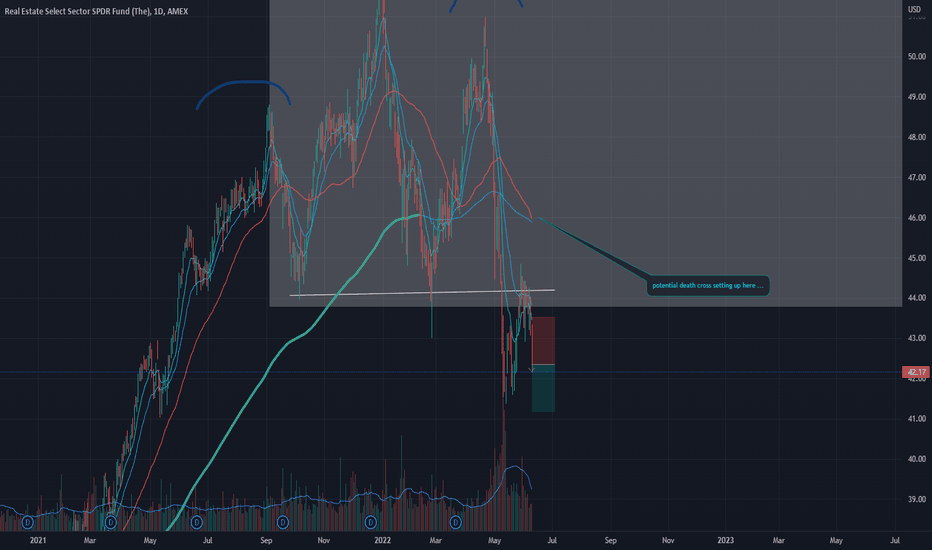The height and width of the screenshot is (550, 932).
Task: Select the red stop-loss zone of the short position
Action: (543, 341)
